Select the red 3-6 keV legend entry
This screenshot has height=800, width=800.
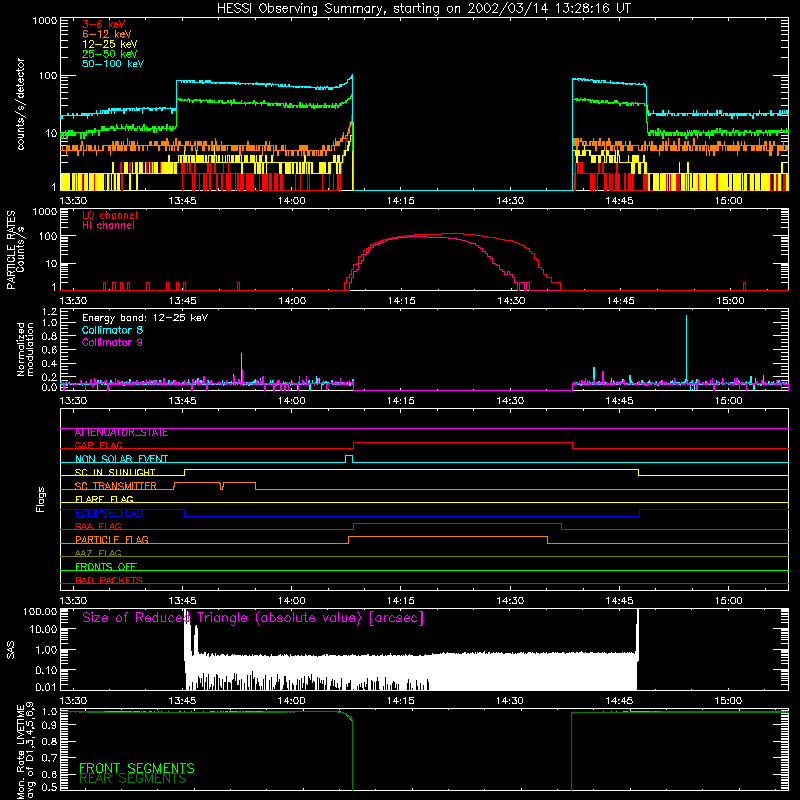tap(104, 24)
